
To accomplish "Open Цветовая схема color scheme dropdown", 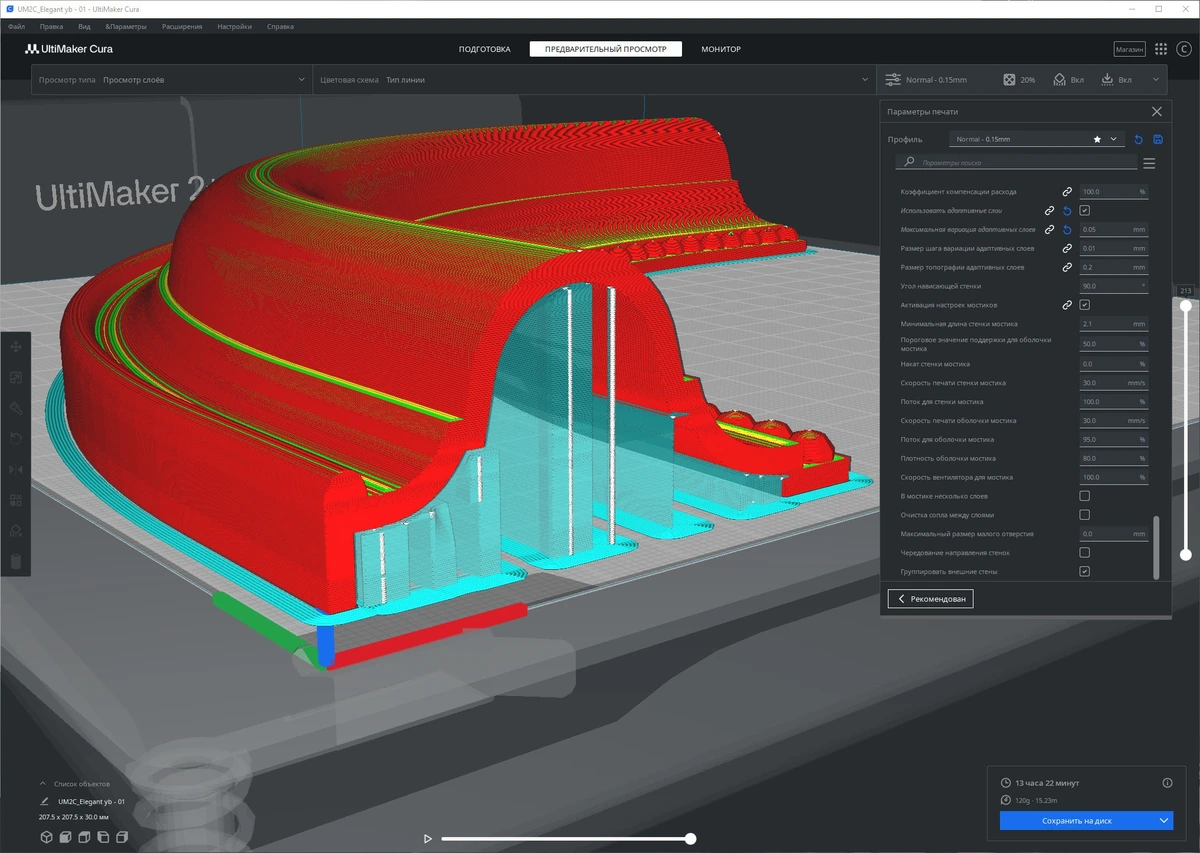I will [594, 80].
